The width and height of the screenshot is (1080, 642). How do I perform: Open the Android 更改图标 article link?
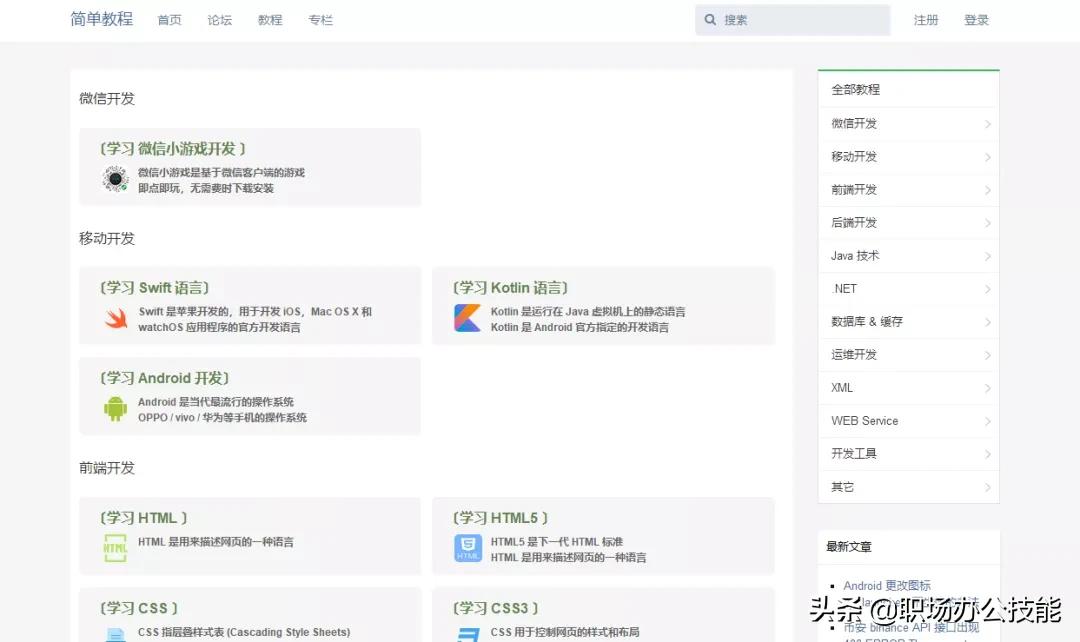[x=888, y=585]
